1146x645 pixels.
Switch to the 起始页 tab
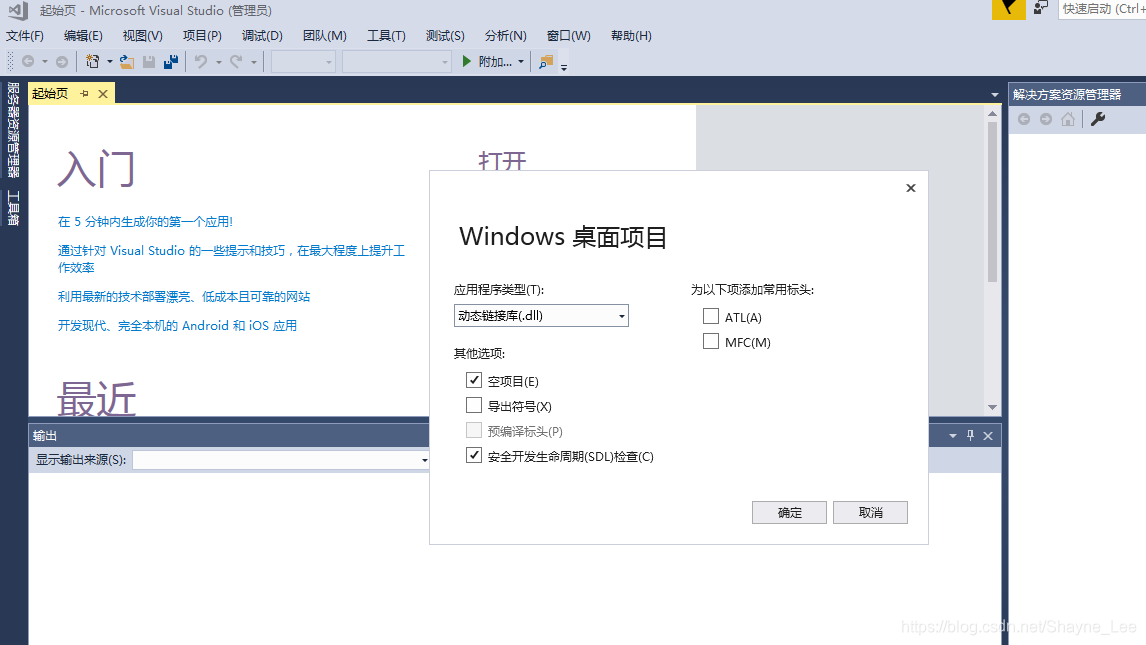pyautogui.click(x=50, y=93)
